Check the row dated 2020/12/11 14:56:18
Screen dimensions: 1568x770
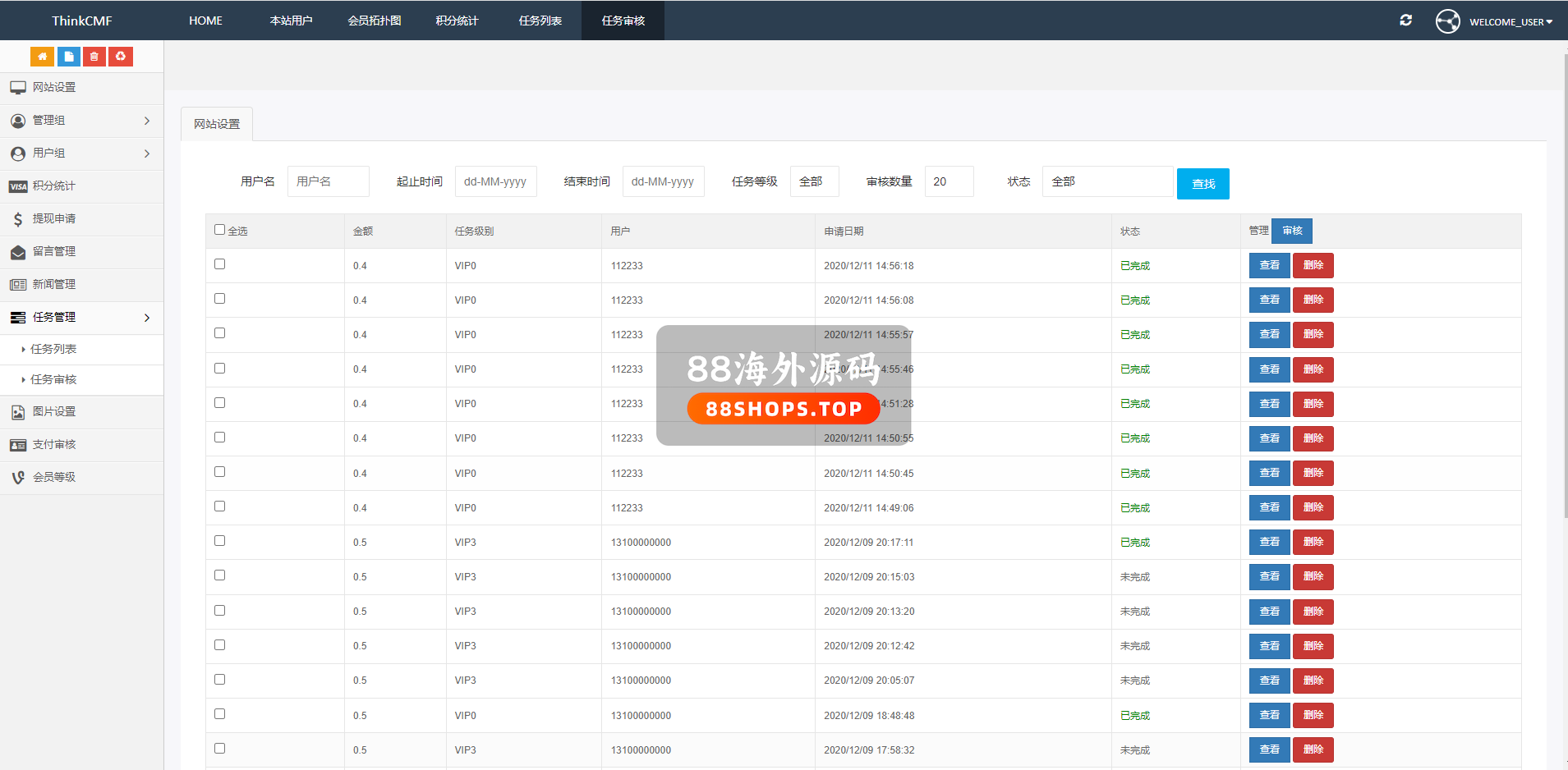(219, 264)
